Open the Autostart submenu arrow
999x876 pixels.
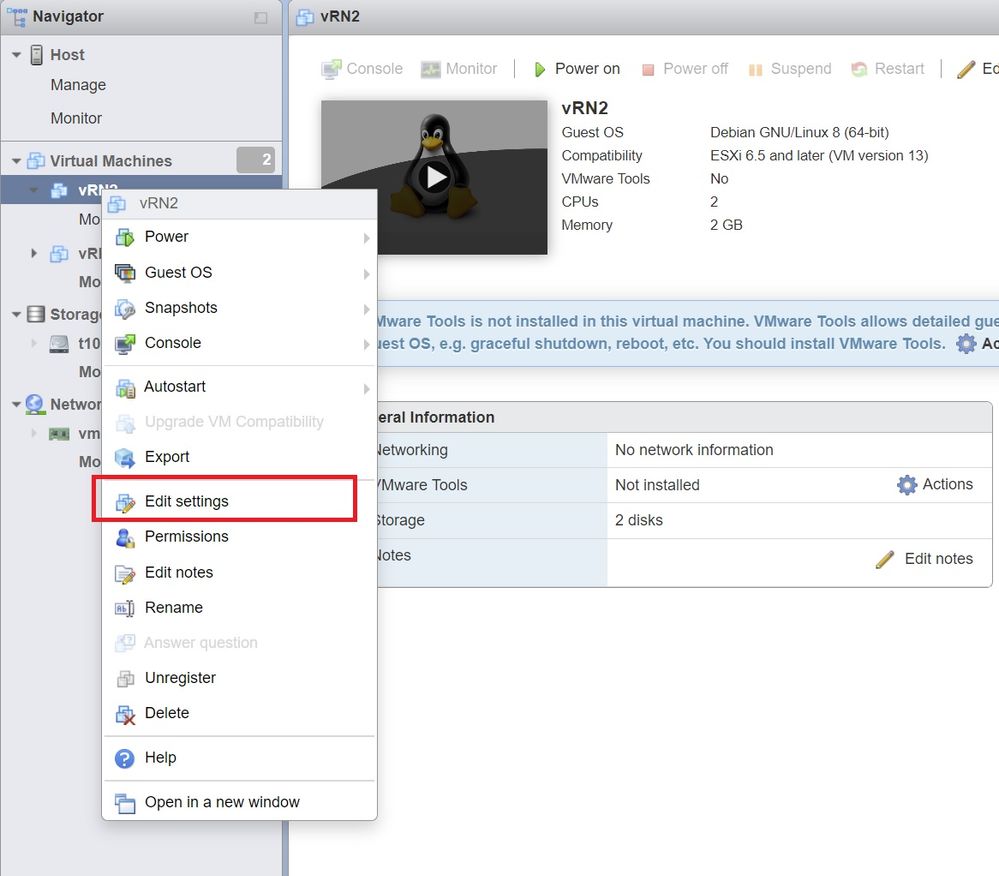(366, 388)
